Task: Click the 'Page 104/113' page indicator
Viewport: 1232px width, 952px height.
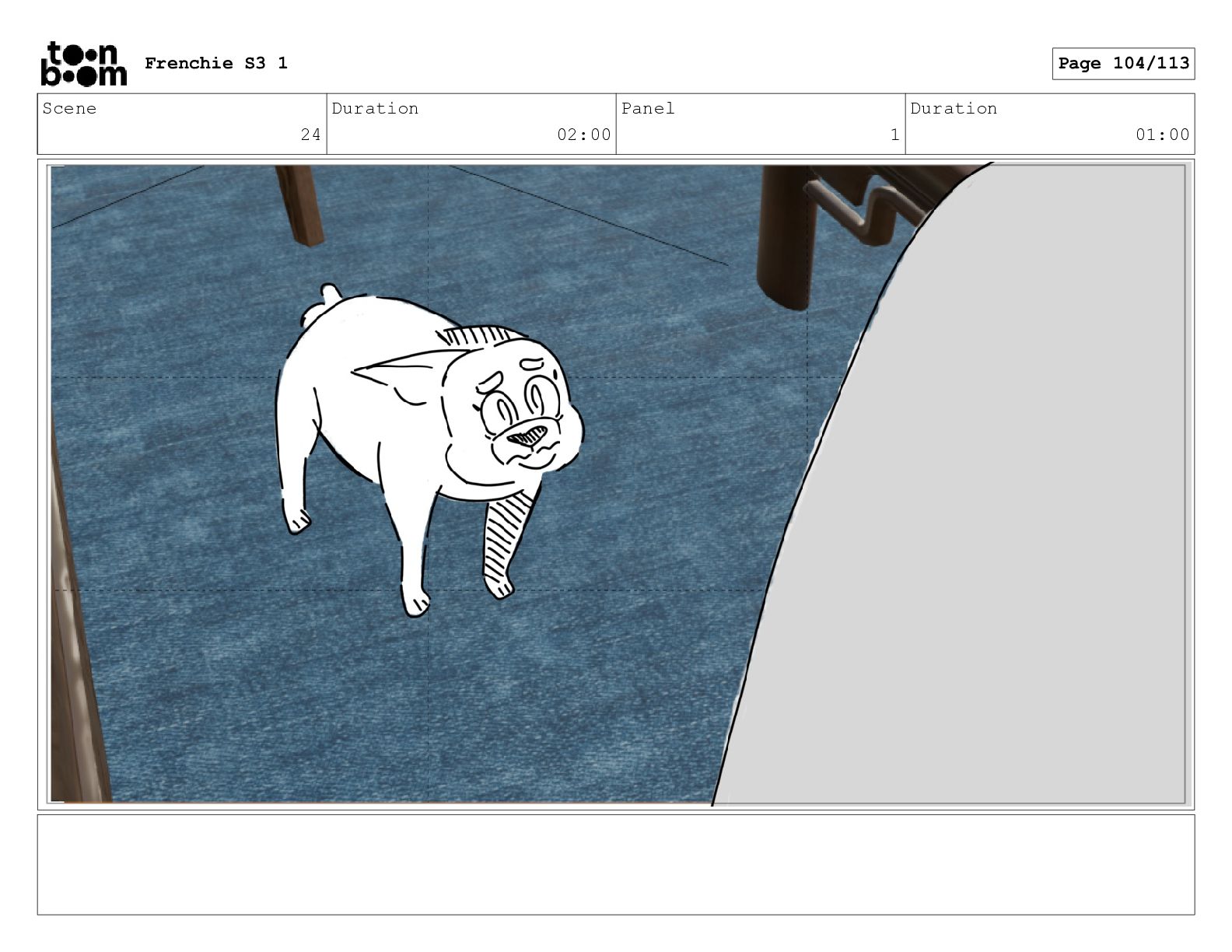Action: coord(1123,63)
